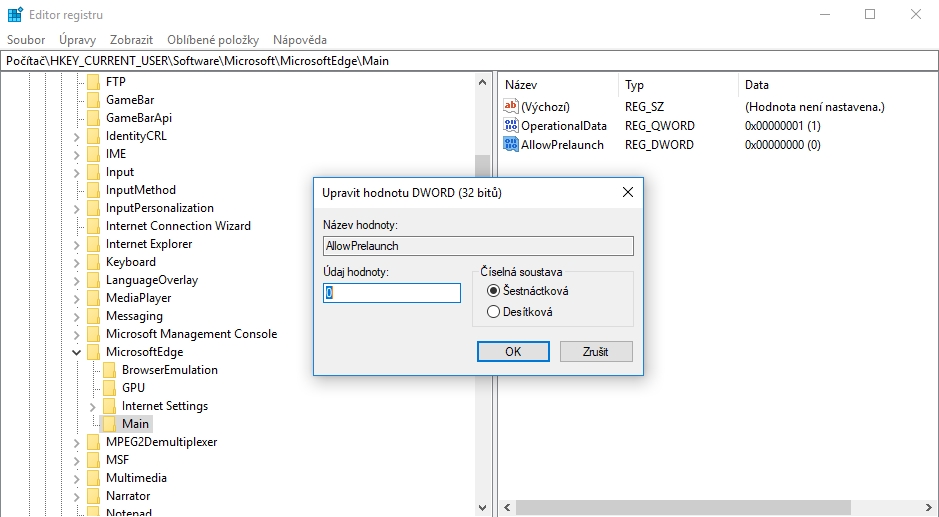Click the InputPersonalization folder icon
Screen dimensions: 939x517
93,208
